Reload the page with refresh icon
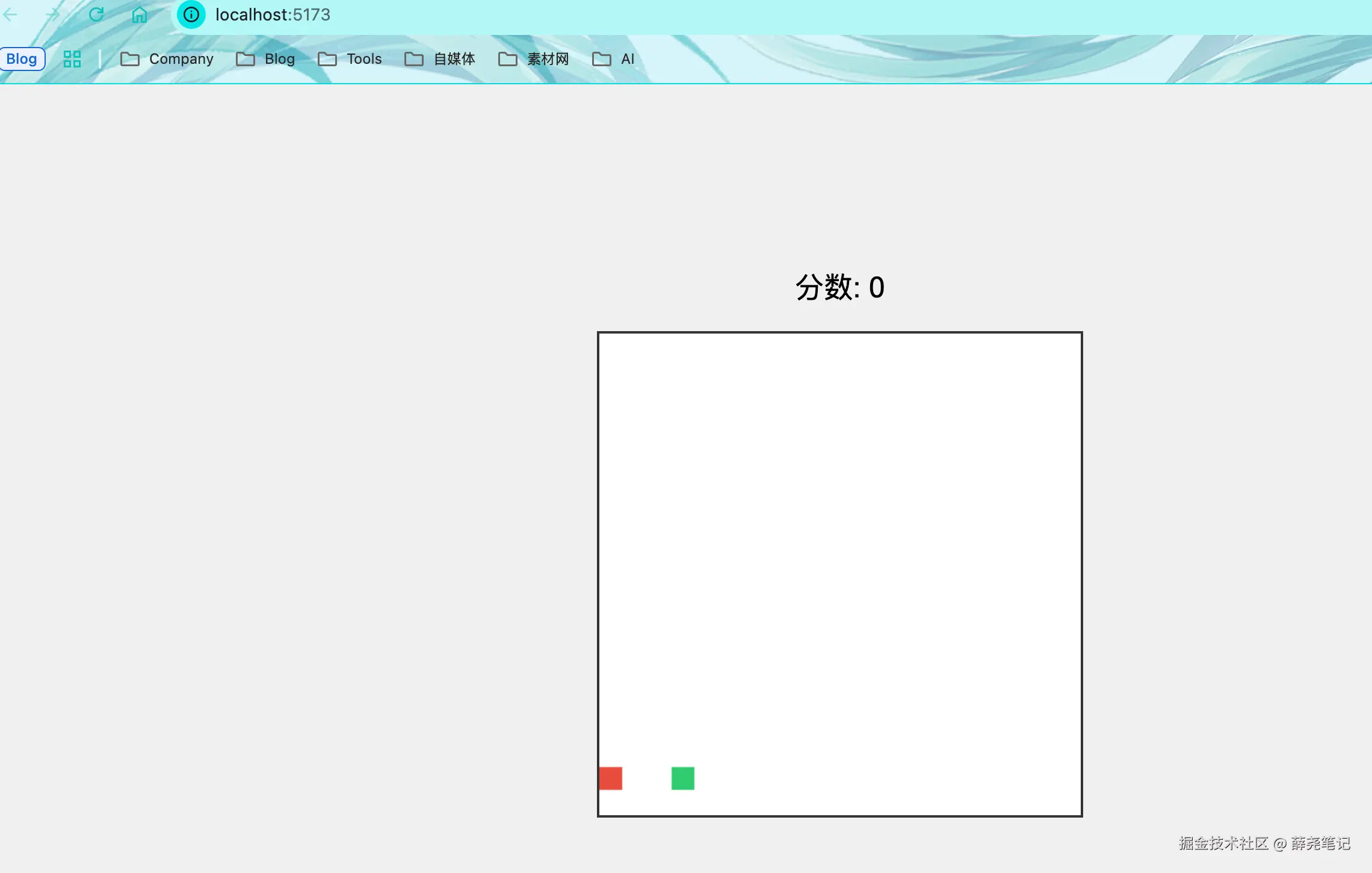This screenshot has width=1372, height=873. 96,14
